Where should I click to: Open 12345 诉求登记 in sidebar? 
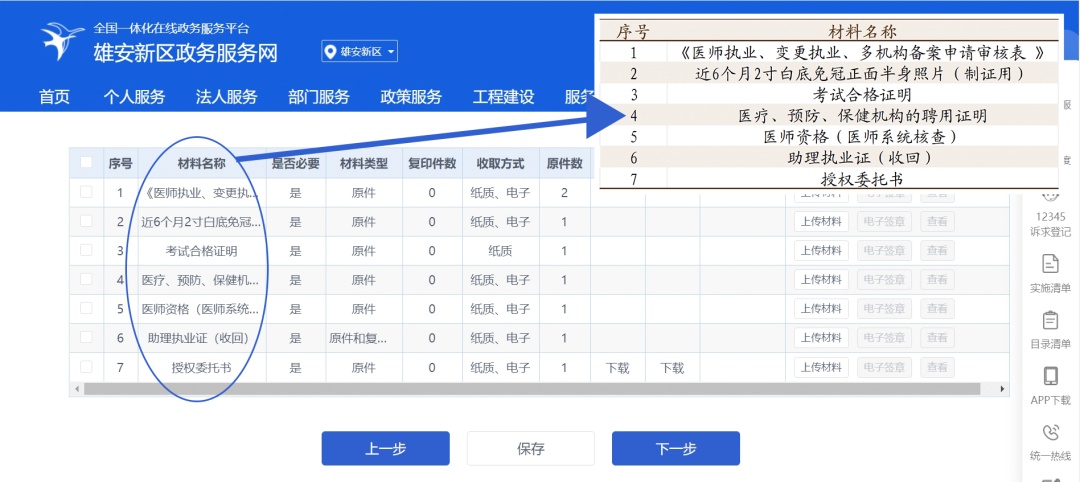point(1050,224)
